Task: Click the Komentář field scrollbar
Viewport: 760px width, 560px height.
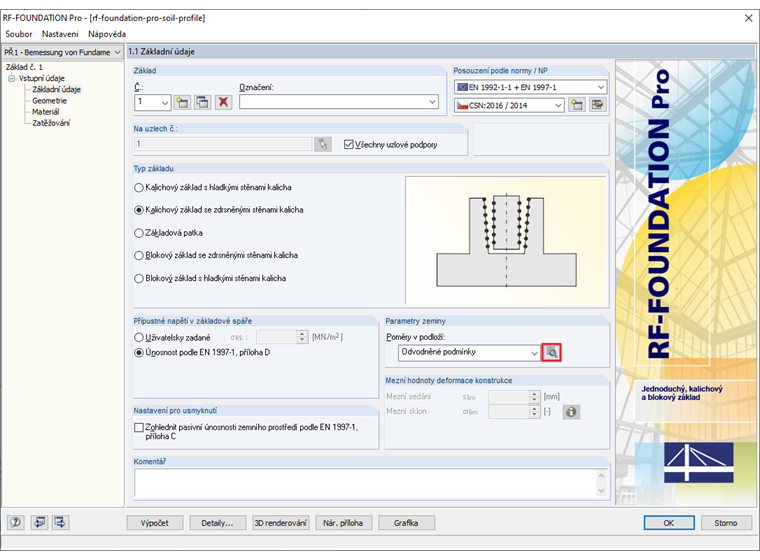Action: pyautogui.click(x=602, y=483)
